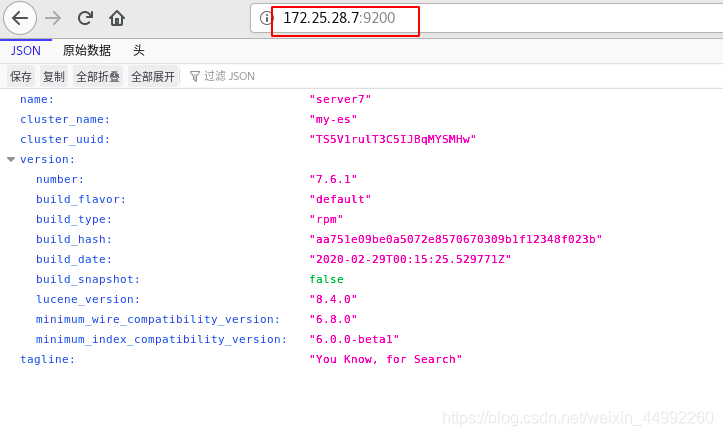Select the cluster_uuid key

[65, 140]
